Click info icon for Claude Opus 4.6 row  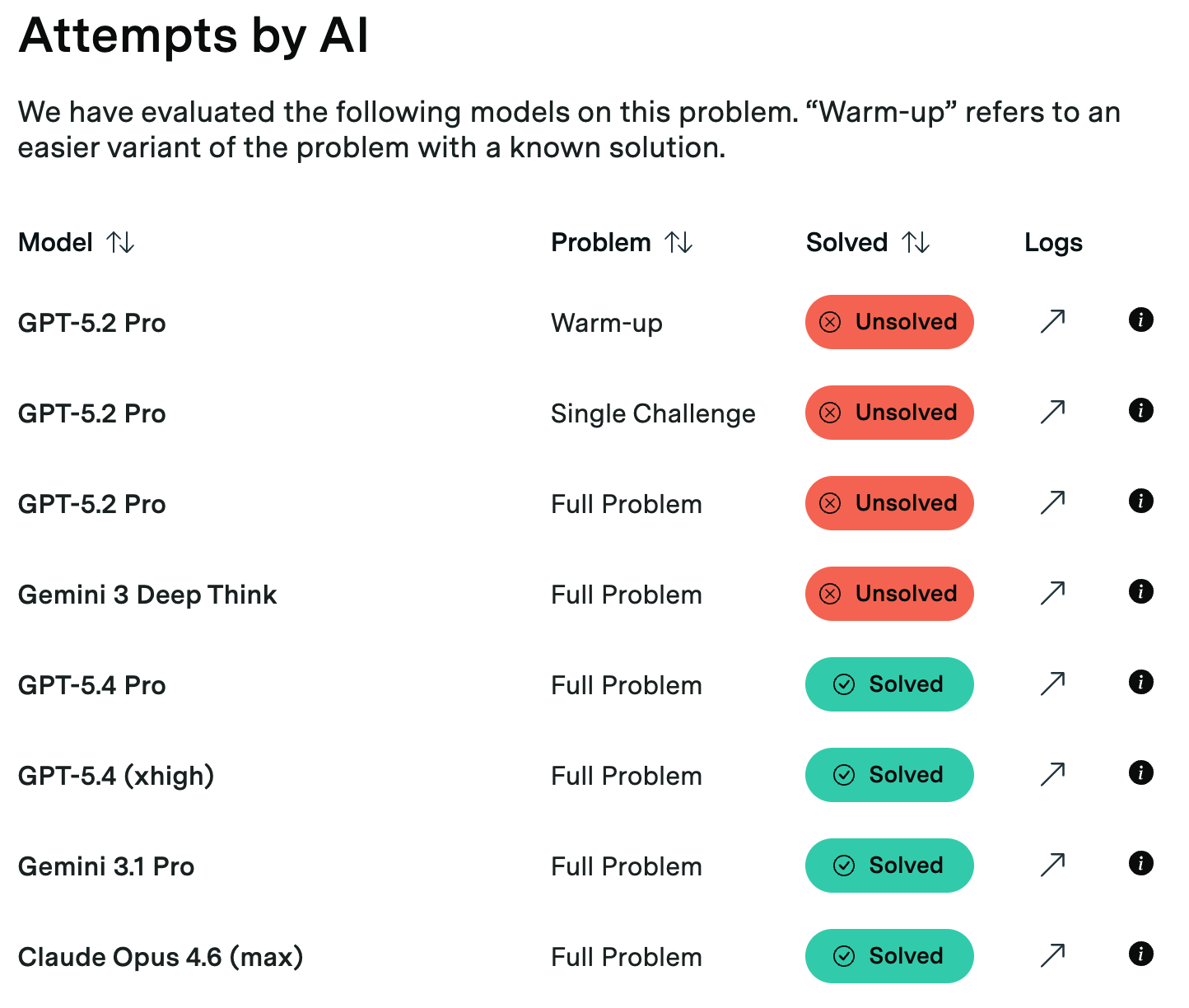point(1140,954)
